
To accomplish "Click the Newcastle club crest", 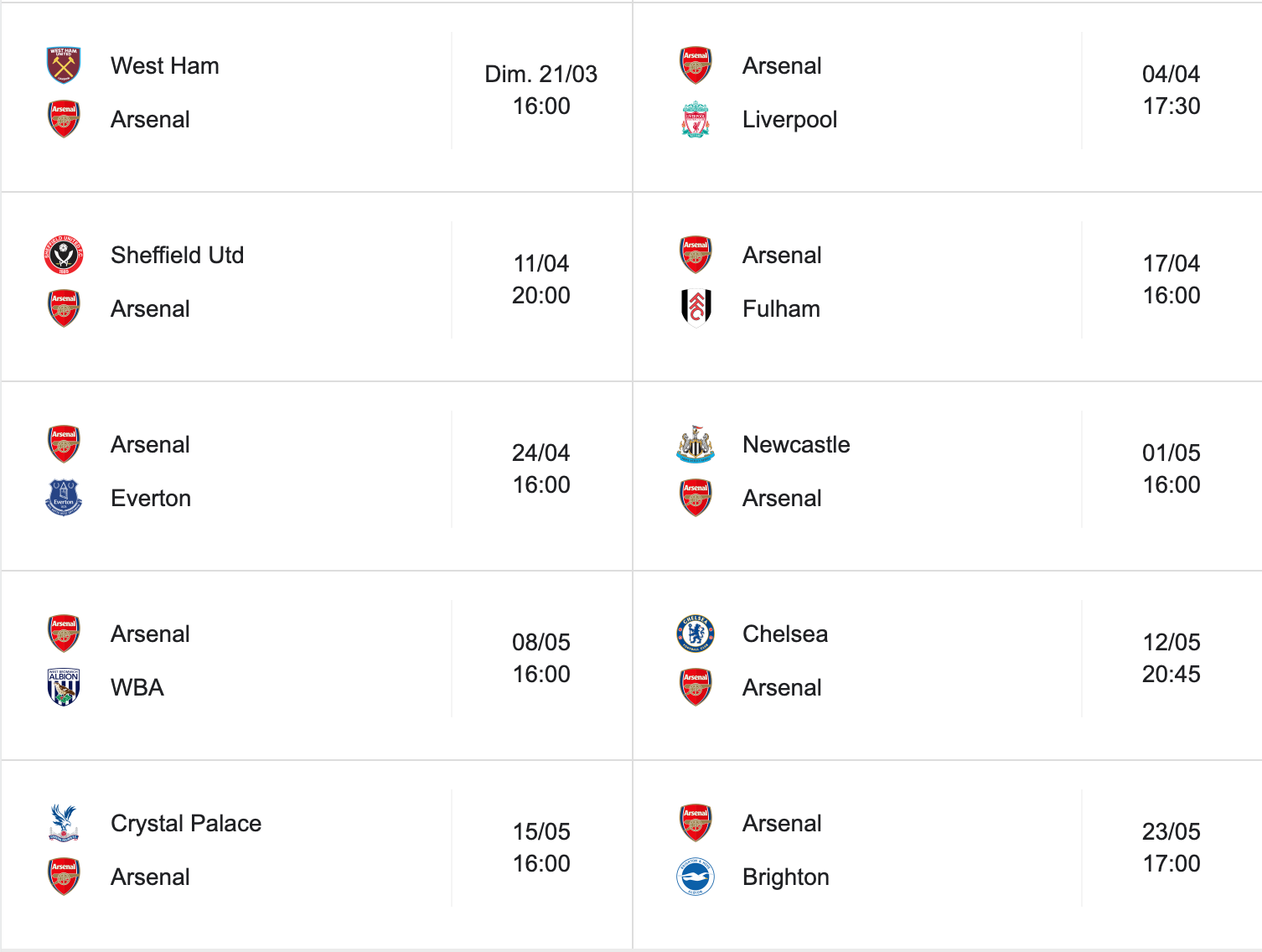I will pos(696,444).
